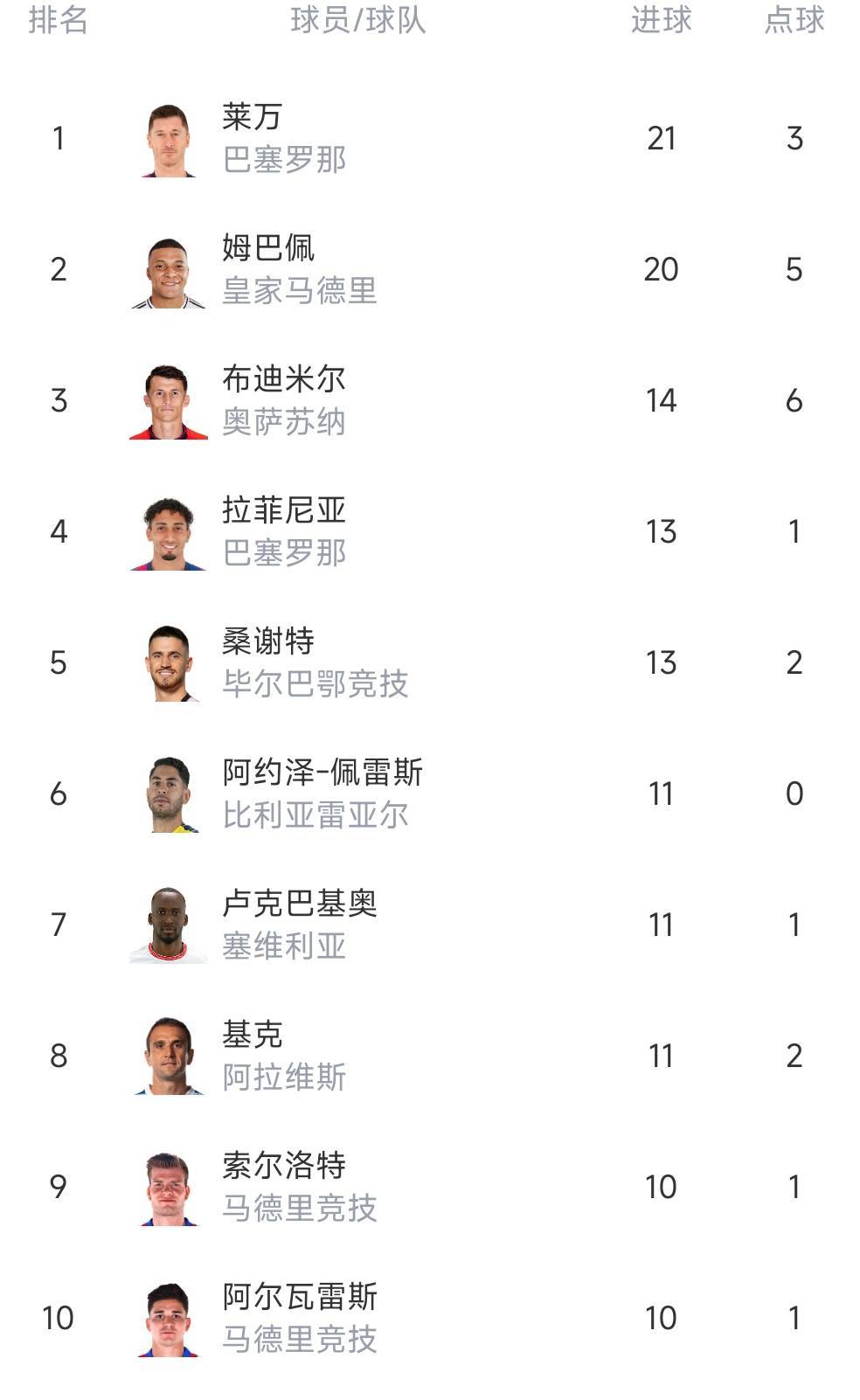This screenshot has width=860, height=1400.
Task: Open the 阿约泽-佩雷斯 avatar
Action: (x=169, y=795)
